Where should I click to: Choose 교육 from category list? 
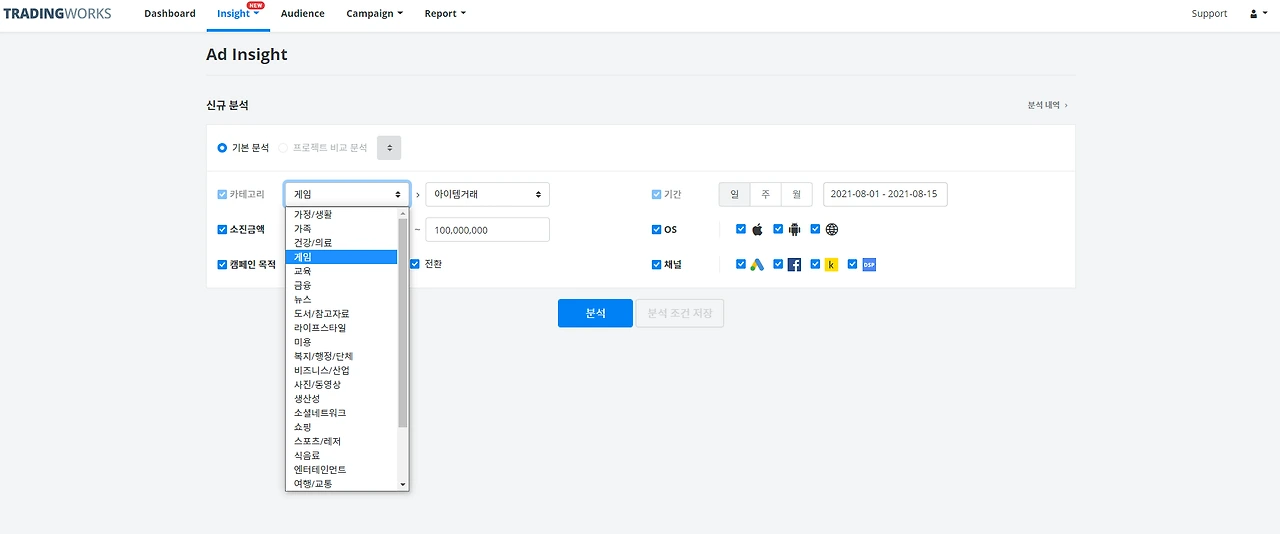tap(342, 271)
